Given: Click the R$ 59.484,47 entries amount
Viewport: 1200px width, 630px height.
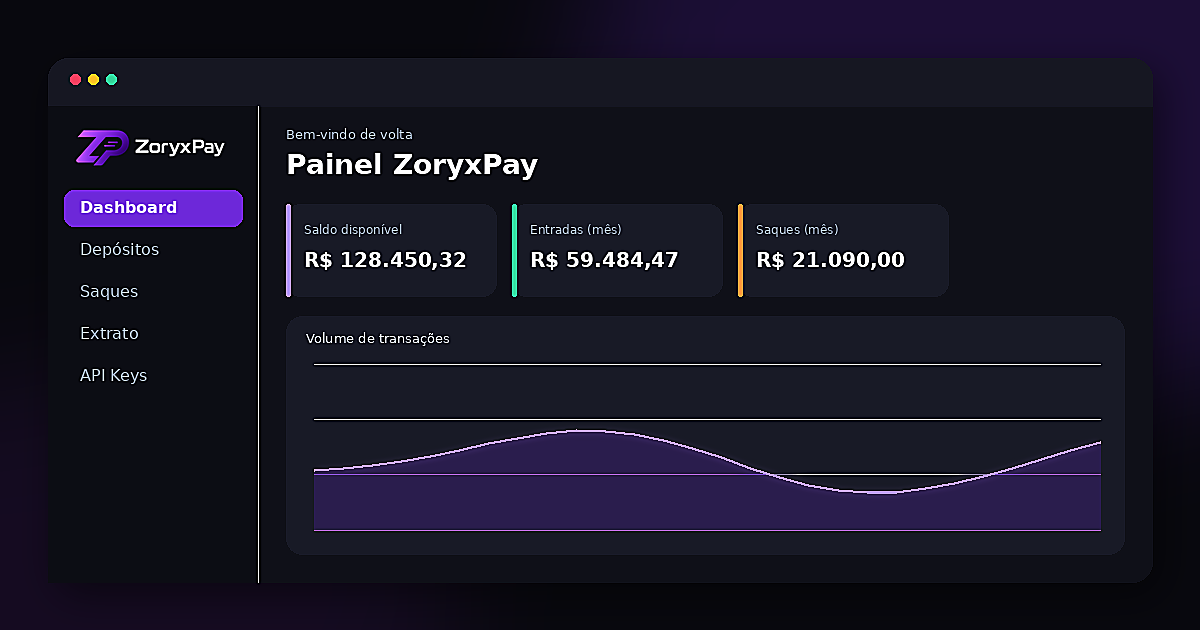Looking at the screenshot, I should [x=604, y=260].
